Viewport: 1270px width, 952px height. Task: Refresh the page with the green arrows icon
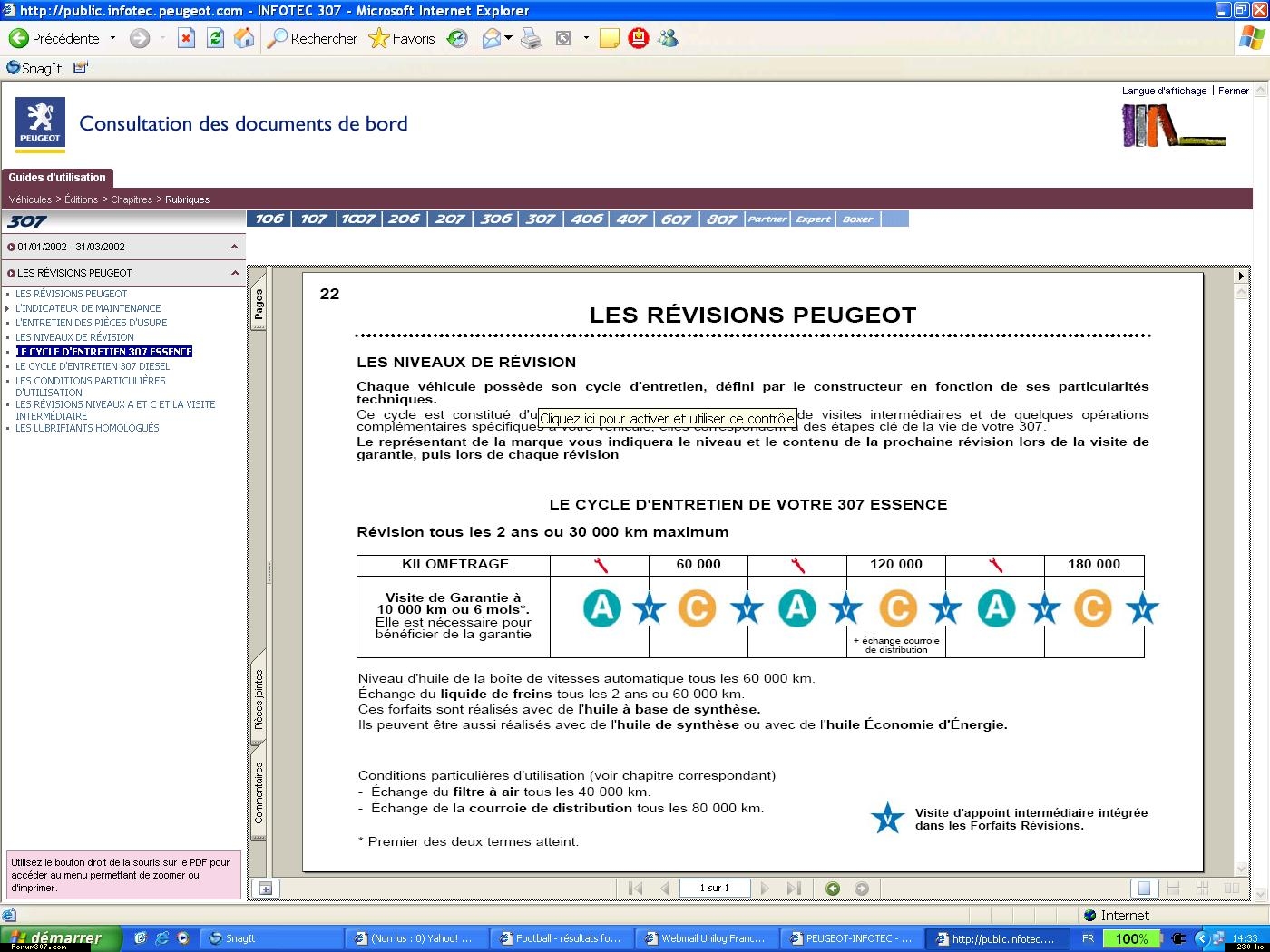(x=215, y=38)
